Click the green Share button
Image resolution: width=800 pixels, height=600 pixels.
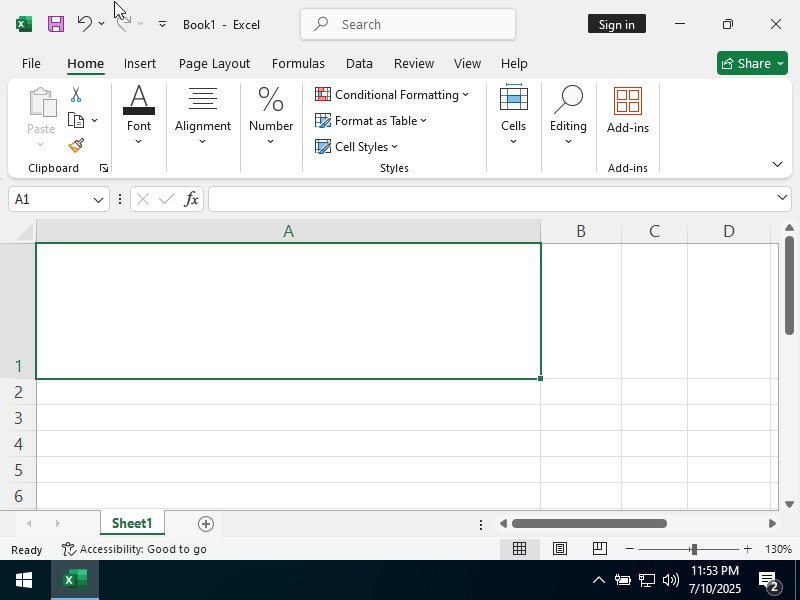[x=752, y=63]
